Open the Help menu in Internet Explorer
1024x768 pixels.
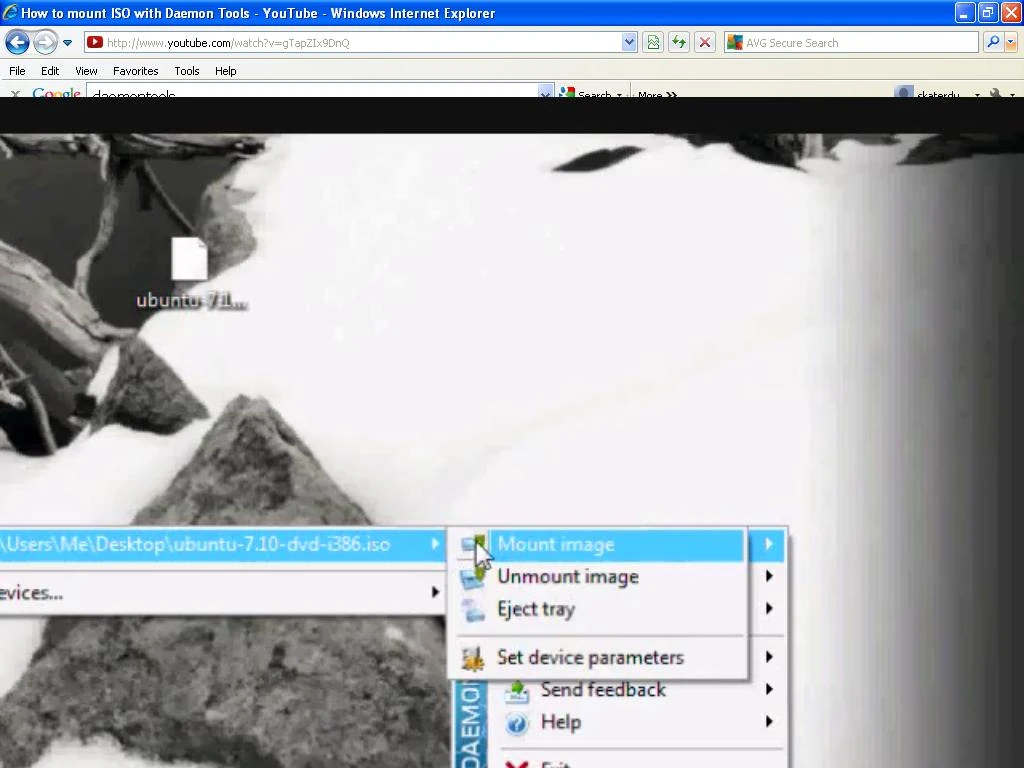[225, 71]
